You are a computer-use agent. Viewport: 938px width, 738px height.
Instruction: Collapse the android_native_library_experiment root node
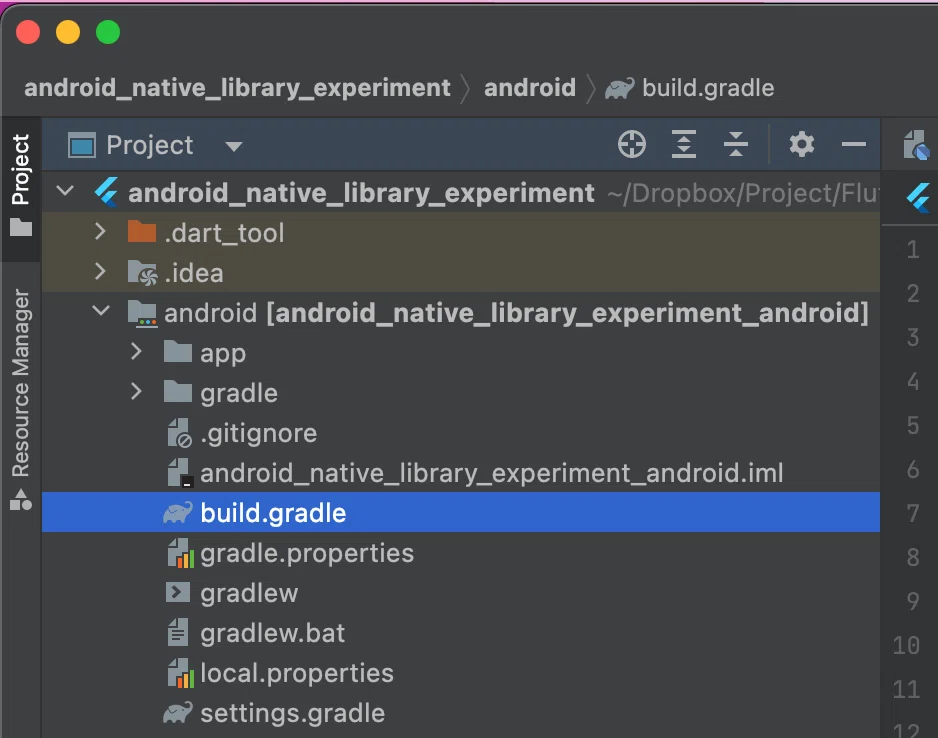tap(65, 191)
